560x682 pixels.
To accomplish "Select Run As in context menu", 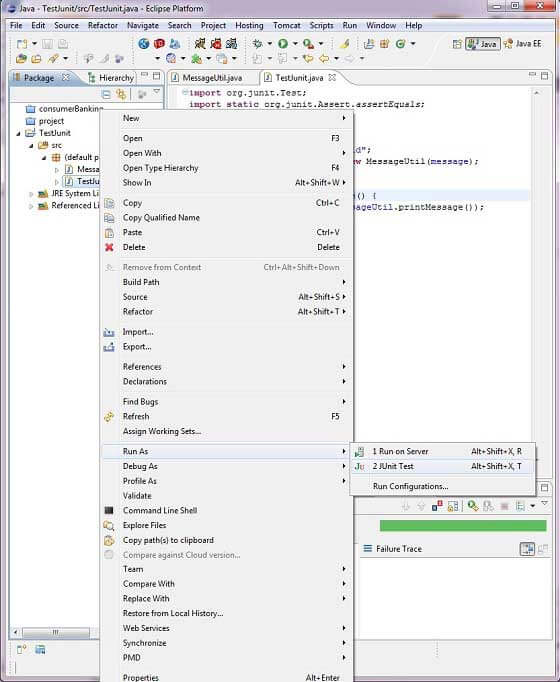I will click(x=225, y=451).
